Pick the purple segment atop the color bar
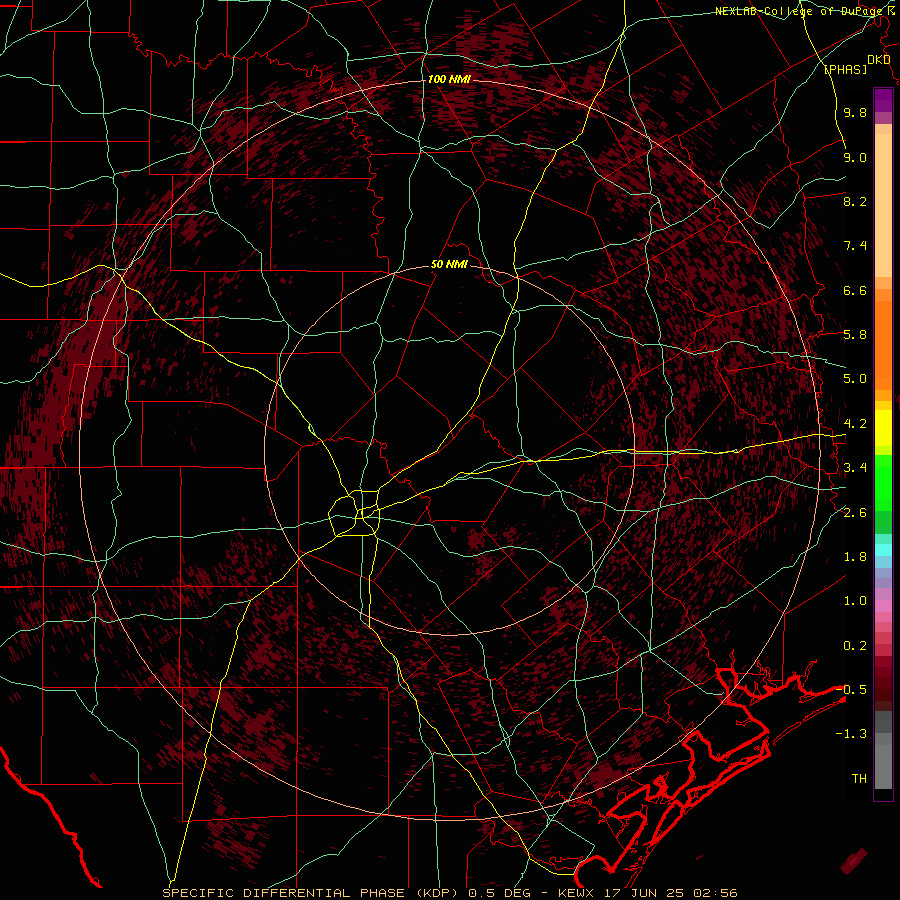The image size is (900, 900). [x=883, y=100]
